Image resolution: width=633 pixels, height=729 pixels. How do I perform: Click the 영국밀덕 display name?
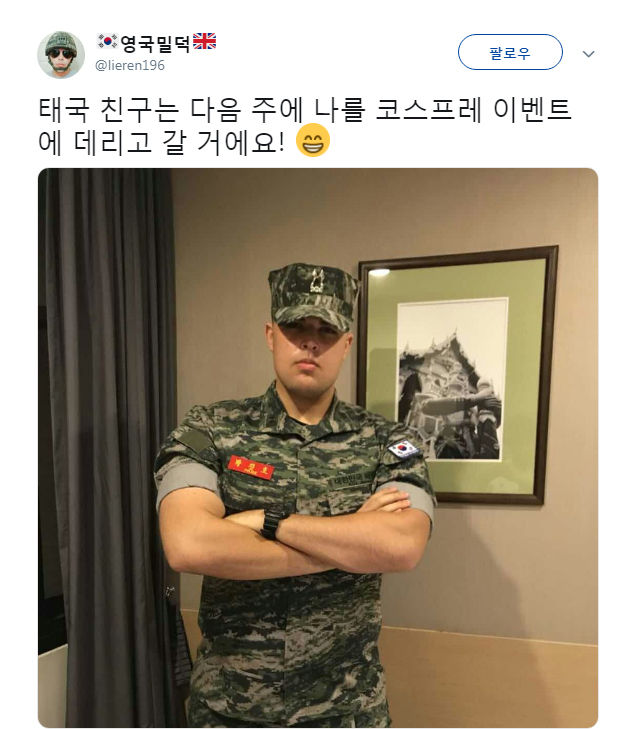click(156, 43)
